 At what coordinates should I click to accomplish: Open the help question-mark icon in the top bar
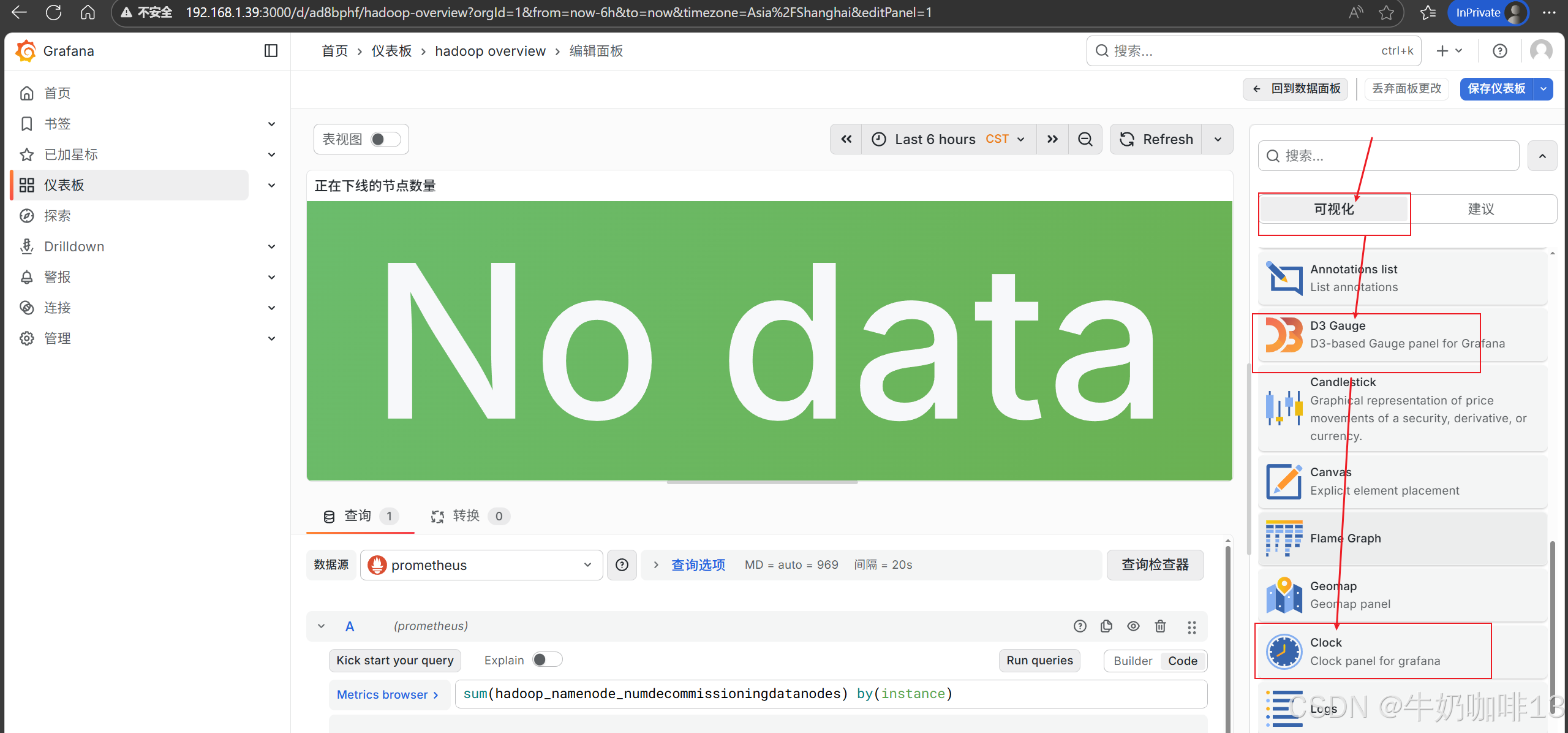[x=1499, y=51]
